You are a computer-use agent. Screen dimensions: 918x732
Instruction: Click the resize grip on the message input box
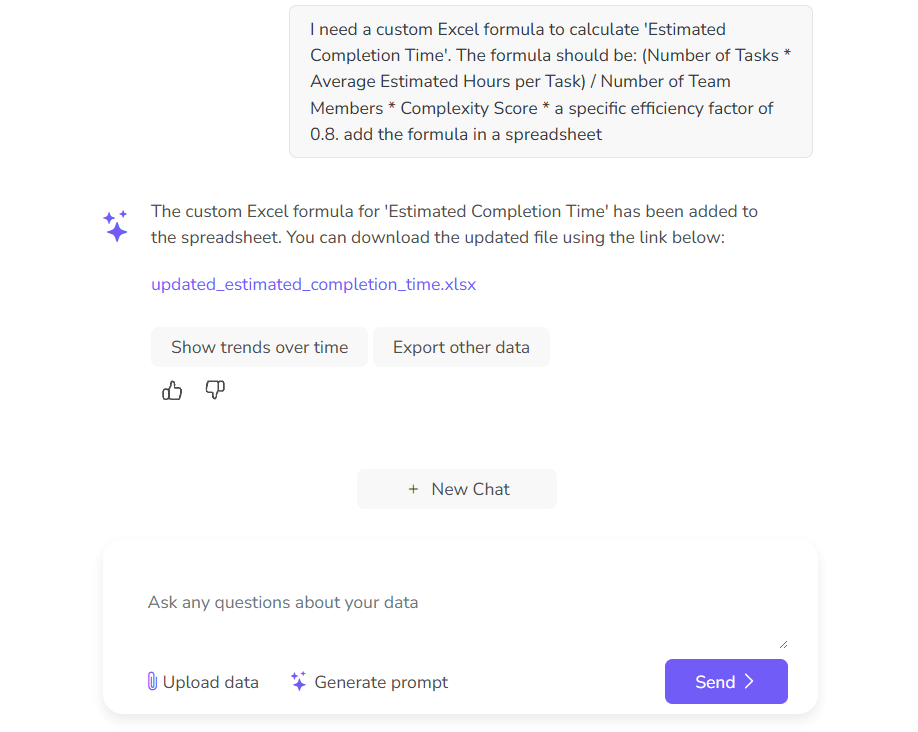(783, 642)
